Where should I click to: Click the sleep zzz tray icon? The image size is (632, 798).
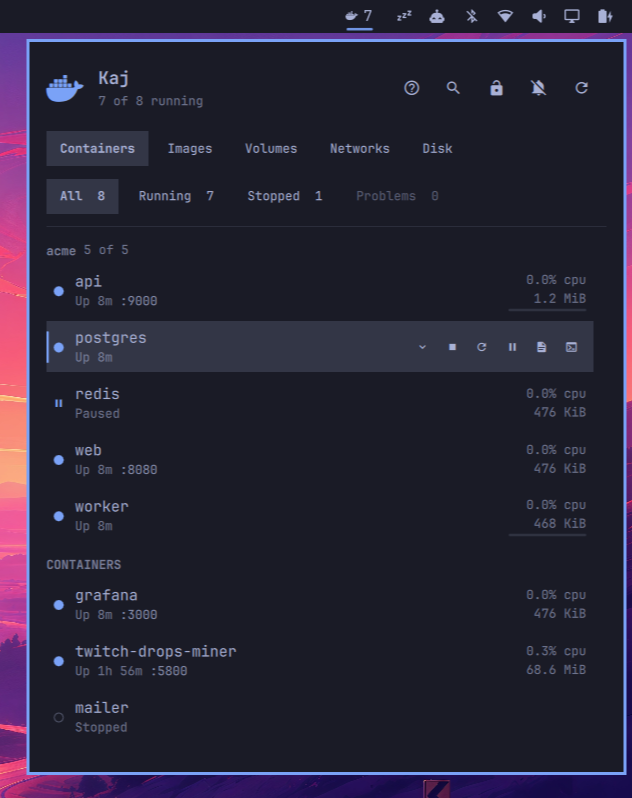[404, 16]
